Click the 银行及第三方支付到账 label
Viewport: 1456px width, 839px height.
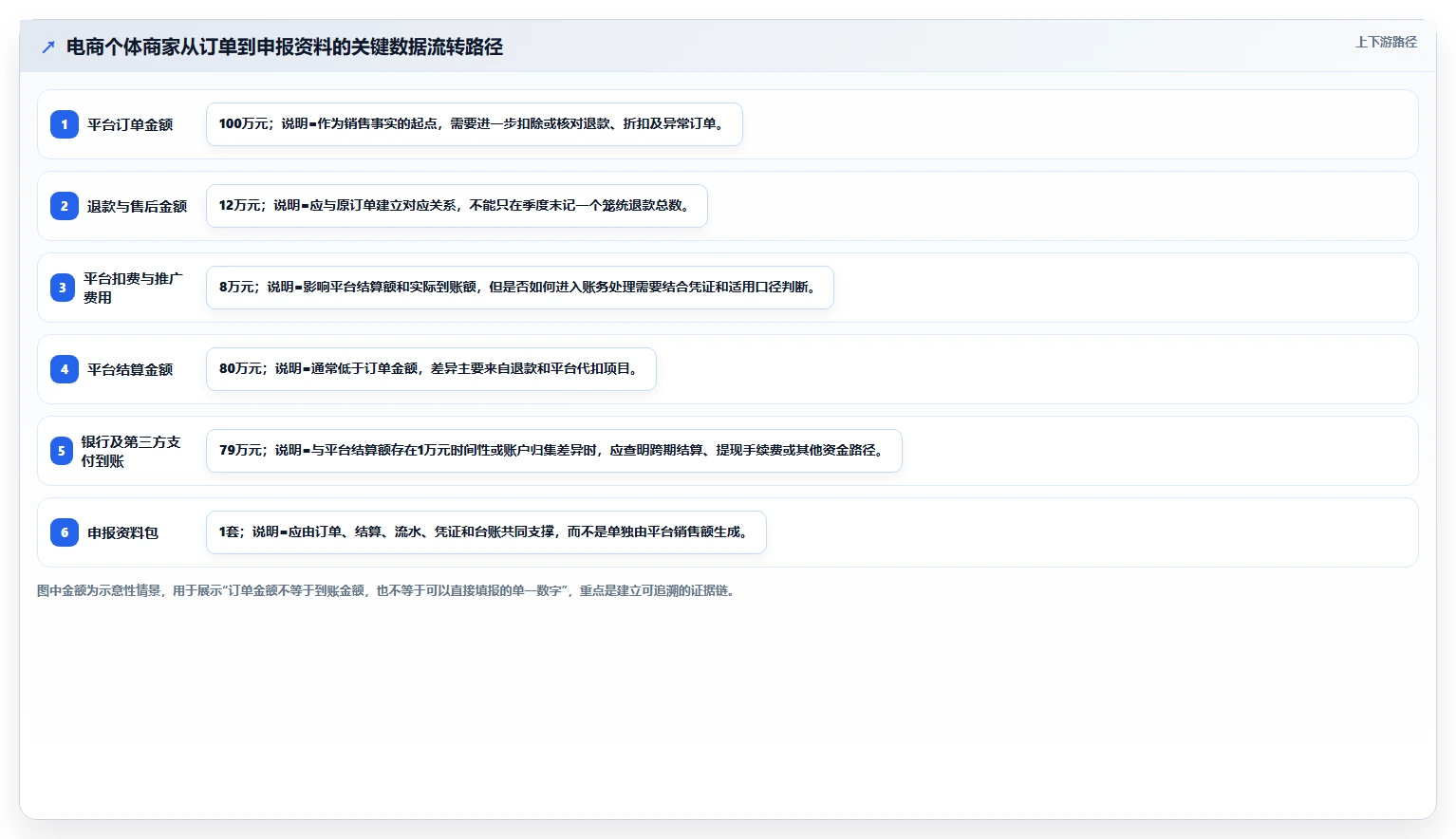pyautogui.click(x=131, y=451)
